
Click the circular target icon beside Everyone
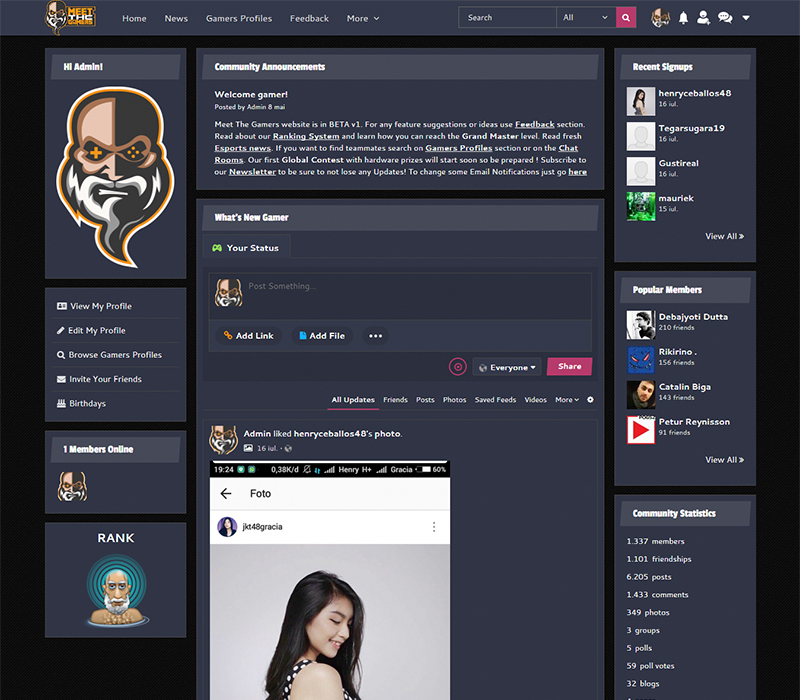(458, 367)
